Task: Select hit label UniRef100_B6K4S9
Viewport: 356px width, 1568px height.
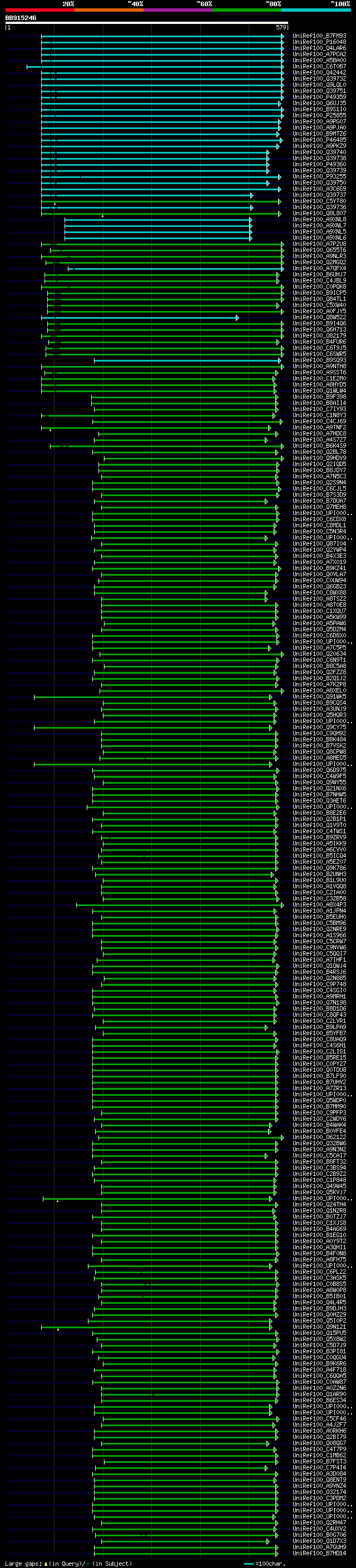Action: point(319,446)
